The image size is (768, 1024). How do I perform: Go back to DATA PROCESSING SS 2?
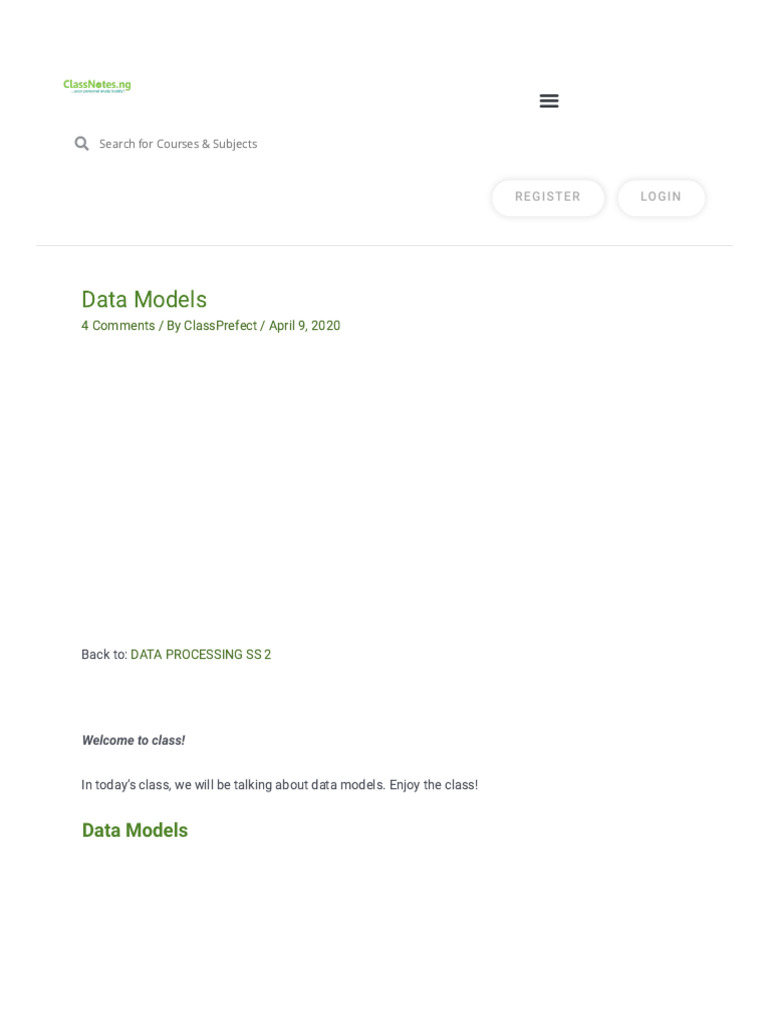[x=200, y=655]
